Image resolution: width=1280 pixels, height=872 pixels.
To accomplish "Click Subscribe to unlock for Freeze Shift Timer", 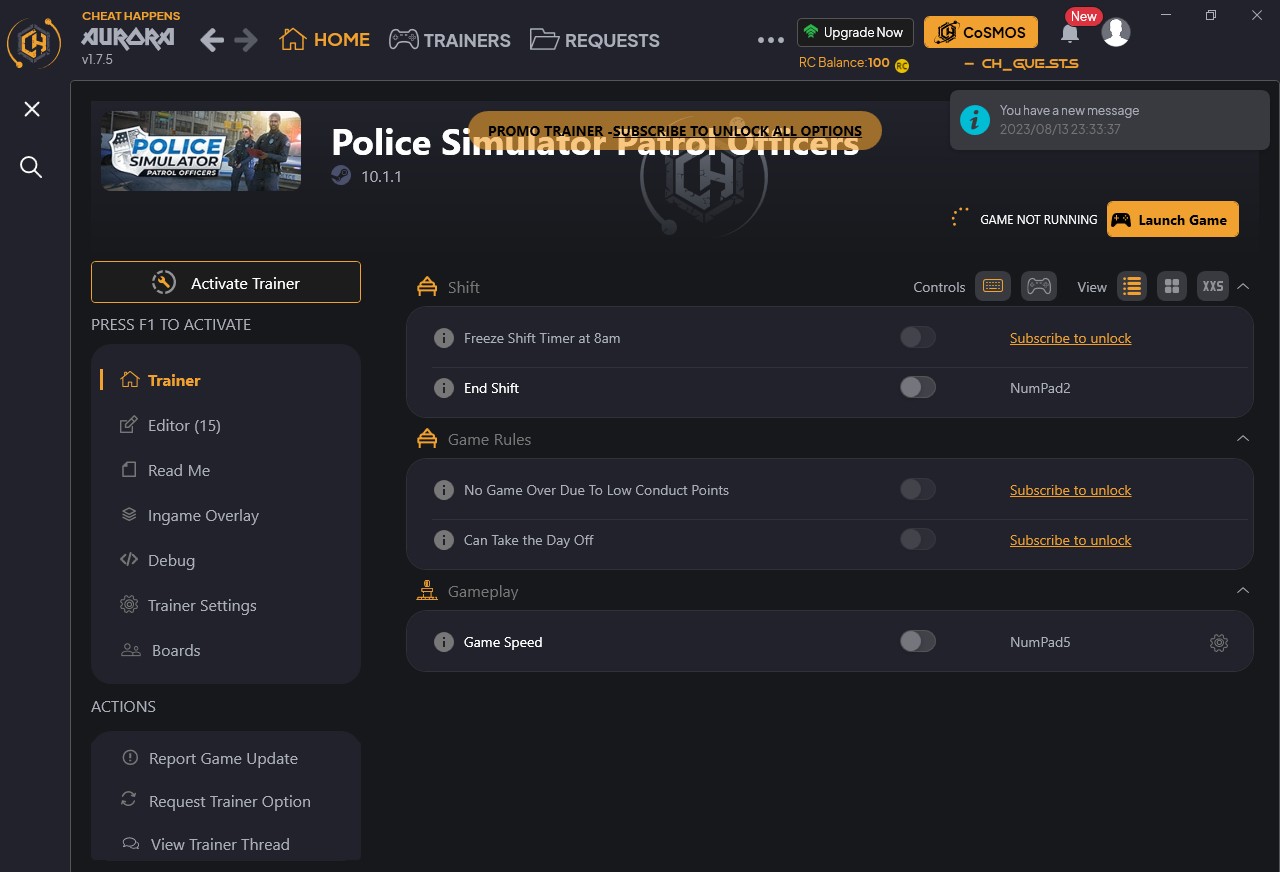I will tap(1070, 338).
